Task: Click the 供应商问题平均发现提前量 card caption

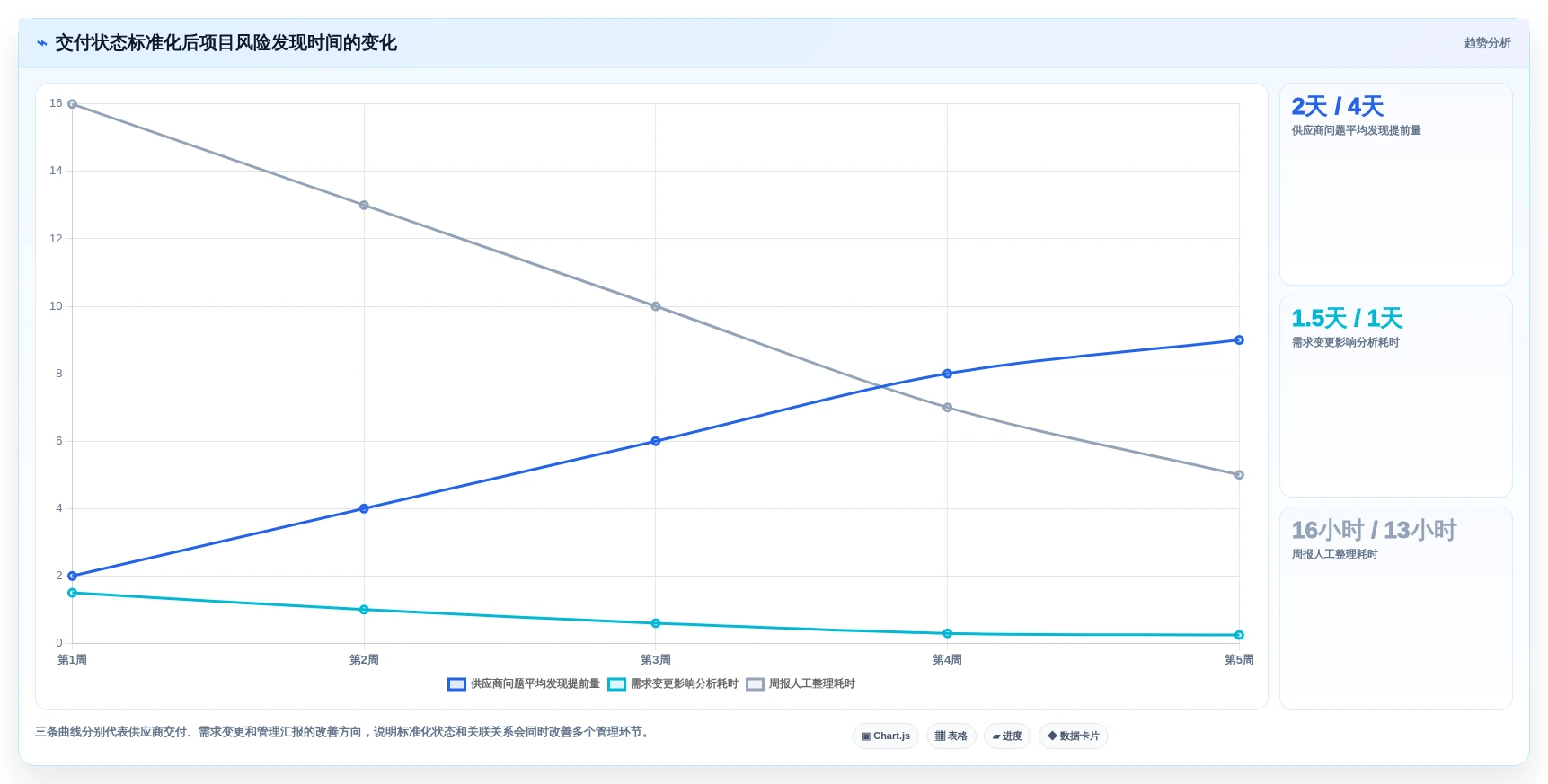Action: point(1356,130)
